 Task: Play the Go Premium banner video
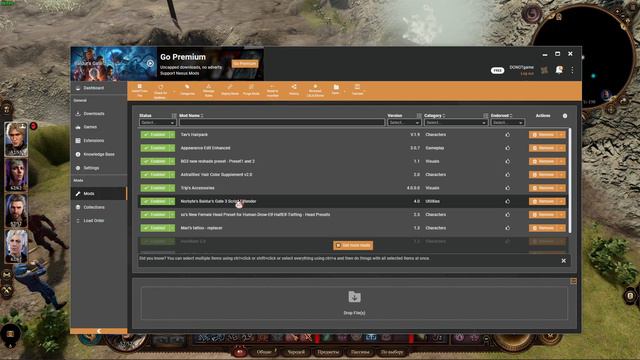[x=150, y=63]
